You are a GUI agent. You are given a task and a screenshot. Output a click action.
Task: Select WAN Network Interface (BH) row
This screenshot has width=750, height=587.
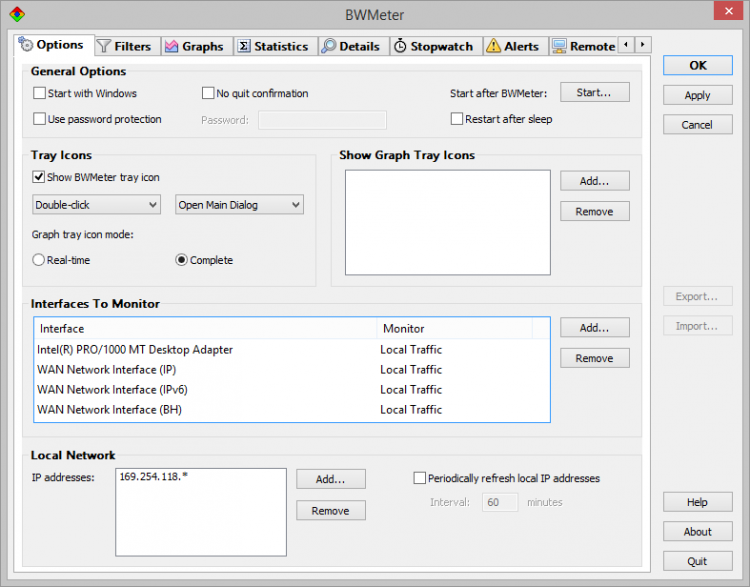point(292,410)
